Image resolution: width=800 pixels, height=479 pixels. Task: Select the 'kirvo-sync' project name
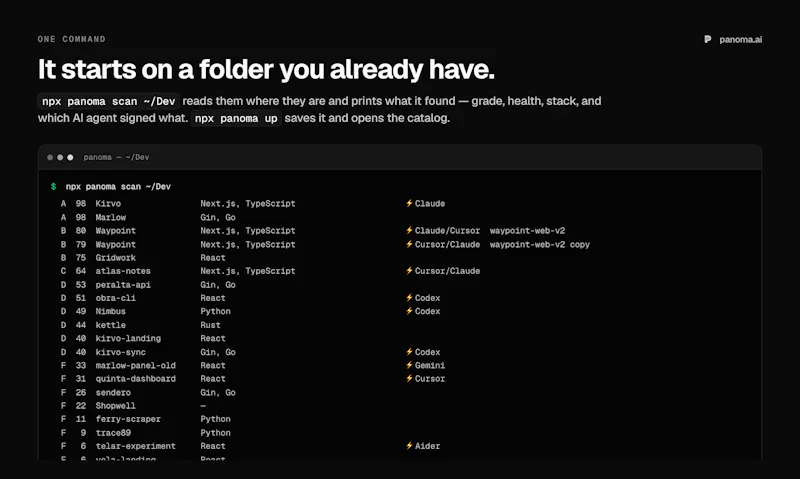point(120,352)
